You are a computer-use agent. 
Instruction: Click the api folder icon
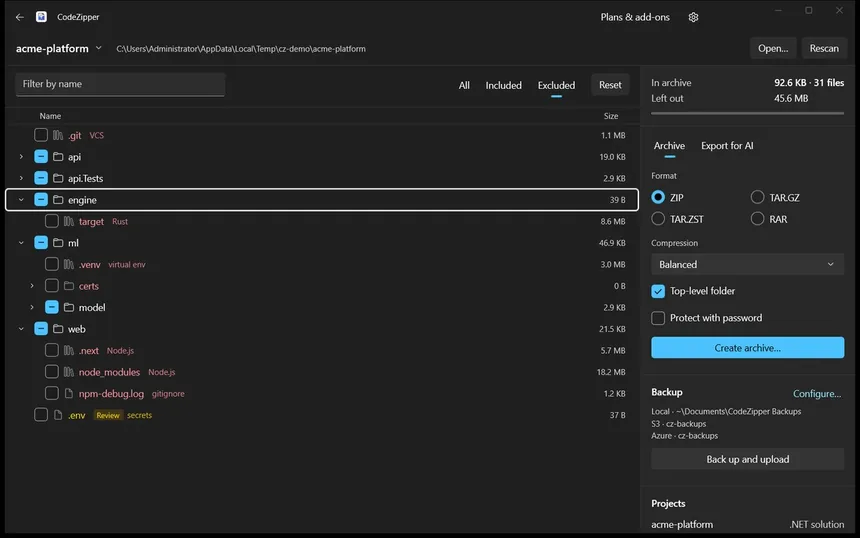point(58,157)
